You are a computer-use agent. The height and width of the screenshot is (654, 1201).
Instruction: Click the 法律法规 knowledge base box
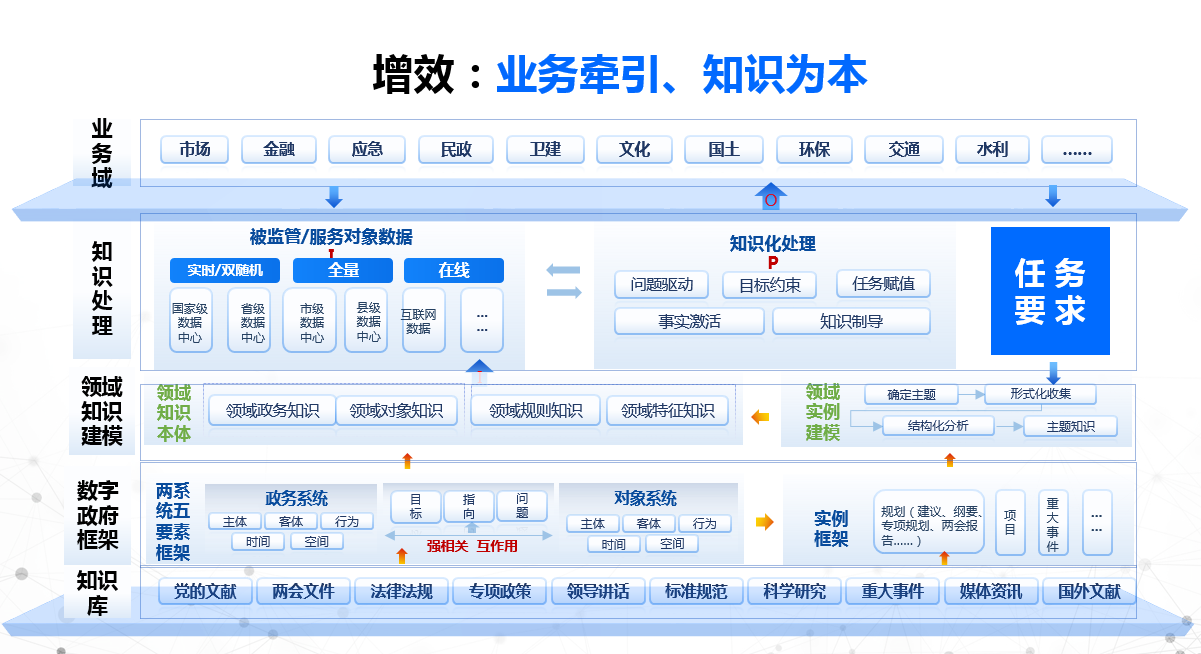coord(401,591)
